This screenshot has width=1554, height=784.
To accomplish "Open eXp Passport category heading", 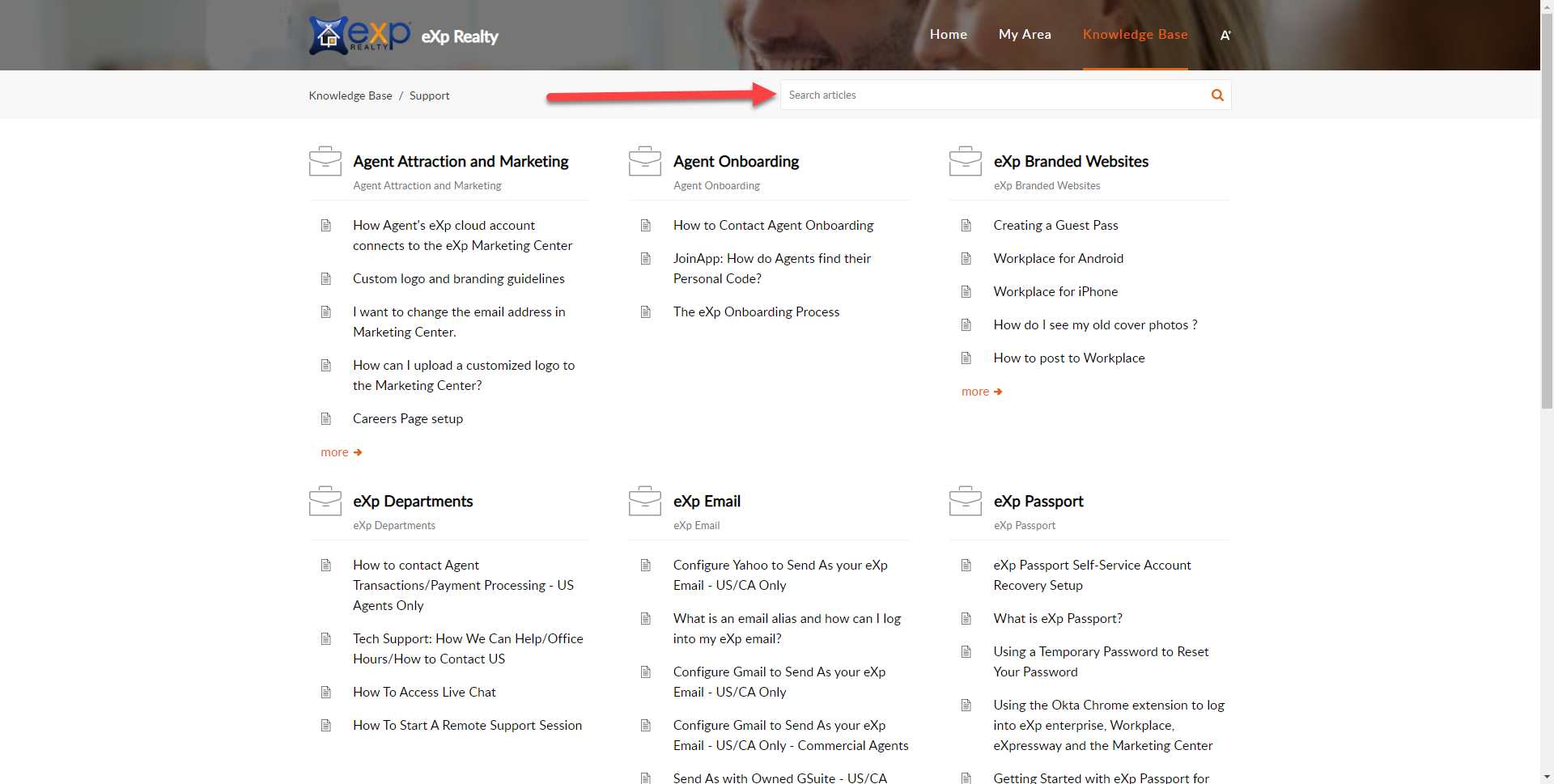I will (1038, 501).
